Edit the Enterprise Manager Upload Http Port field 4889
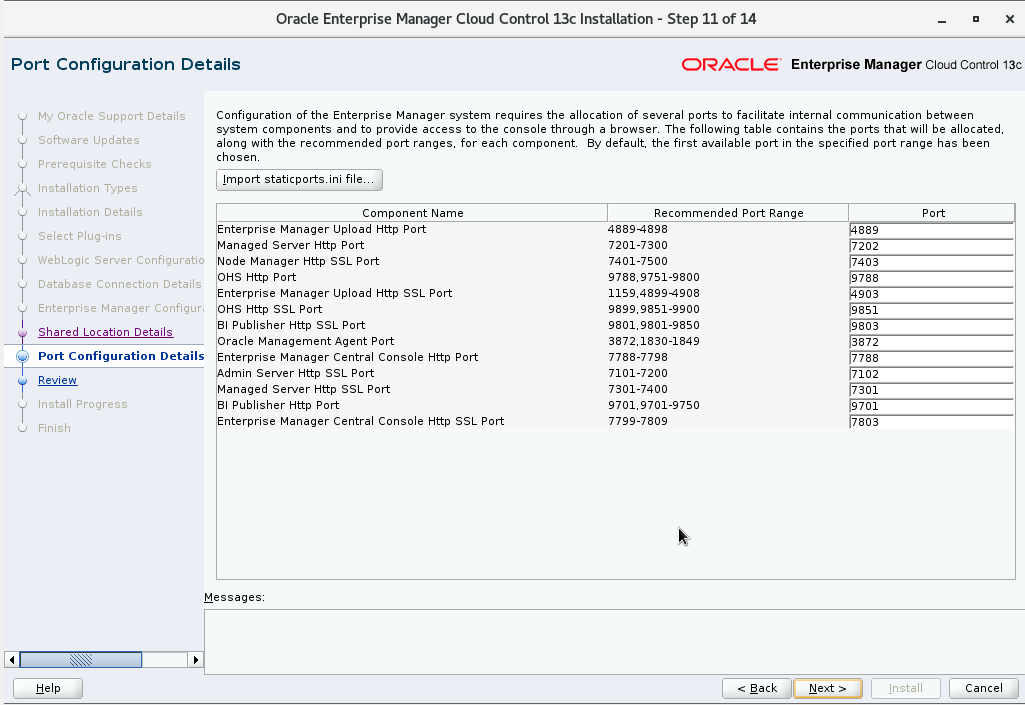1025x705 pixels. pos(932,230)
